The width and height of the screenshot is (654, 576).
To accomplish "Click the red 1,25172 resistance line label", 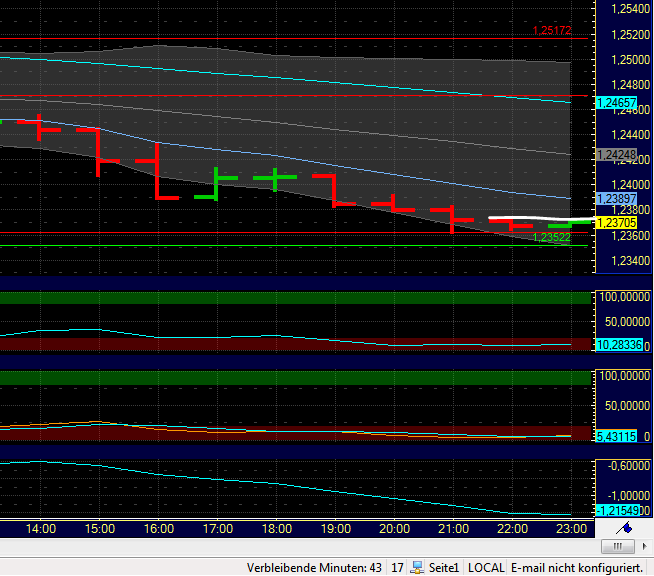I will click(x=551, y=31).
